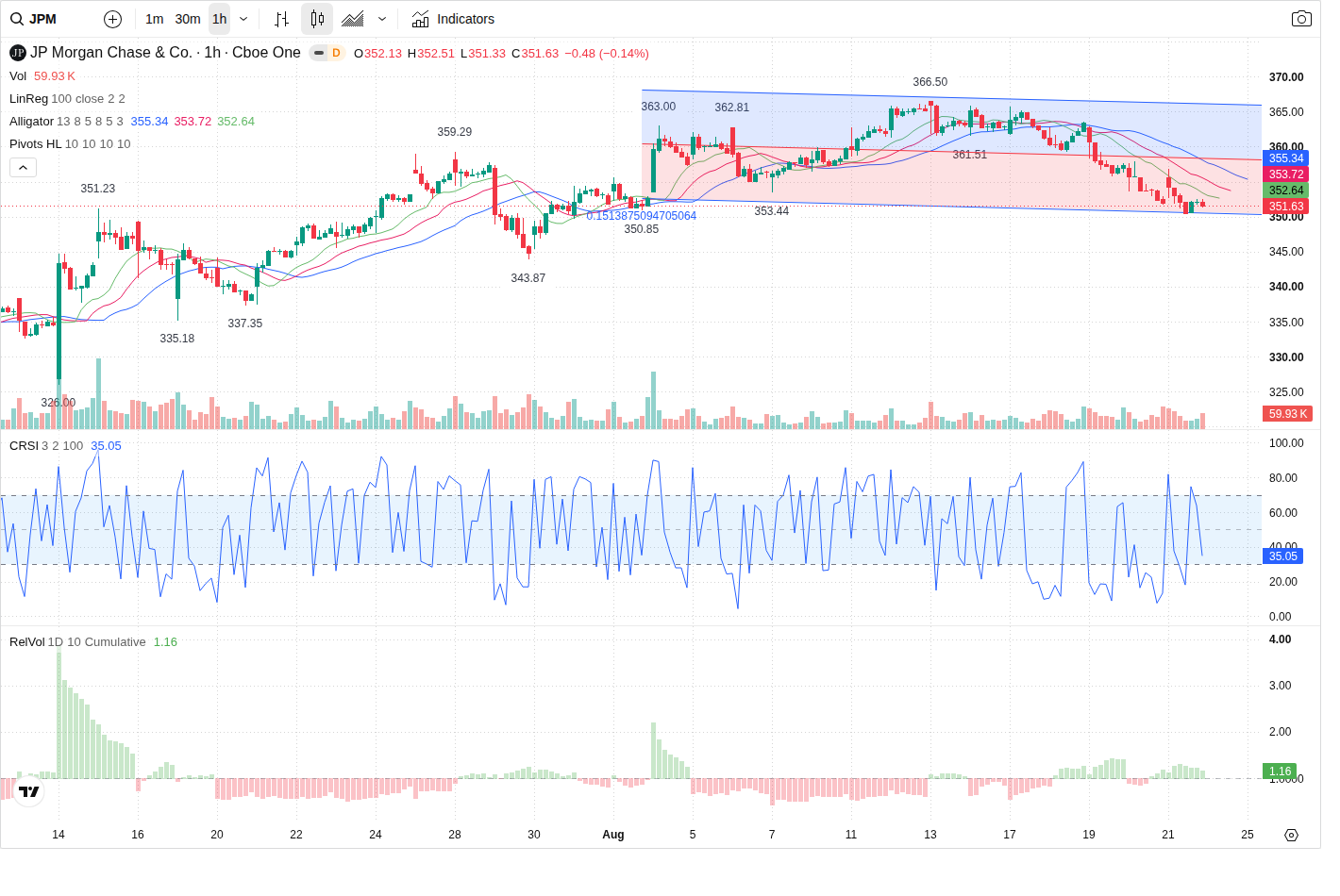Click the 366.50 pivot high label
This screenshot has width=1340, height=896.
[930, 82]
